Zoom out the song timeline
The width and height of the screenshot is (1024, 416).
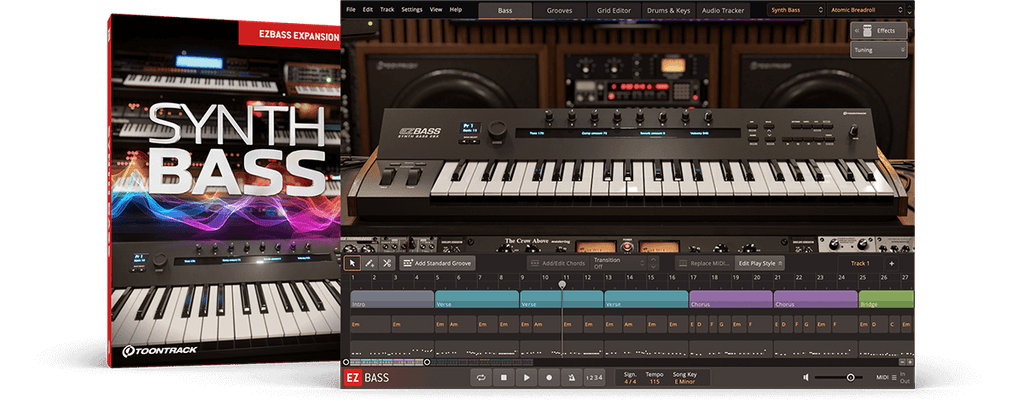(x=903, y=362)
